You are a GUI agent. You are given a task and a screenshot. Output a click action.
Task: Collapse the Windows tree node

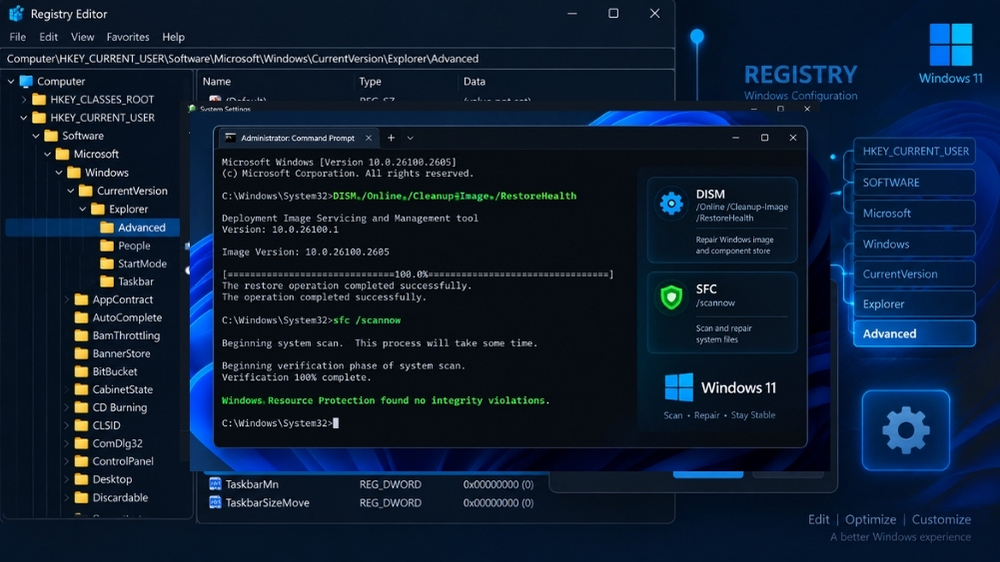point(59,173)
